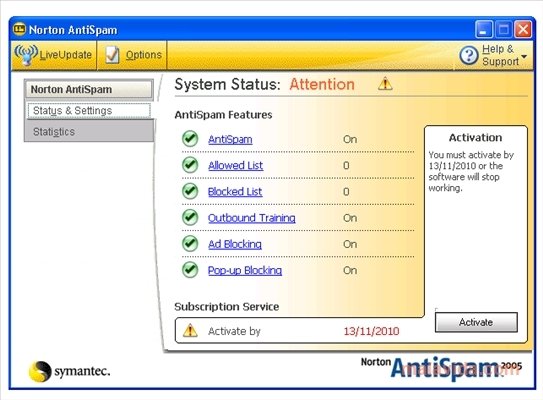Screen dimensions: 543x400
Task: Click the Options checklist icon
Action: (112, 55)
